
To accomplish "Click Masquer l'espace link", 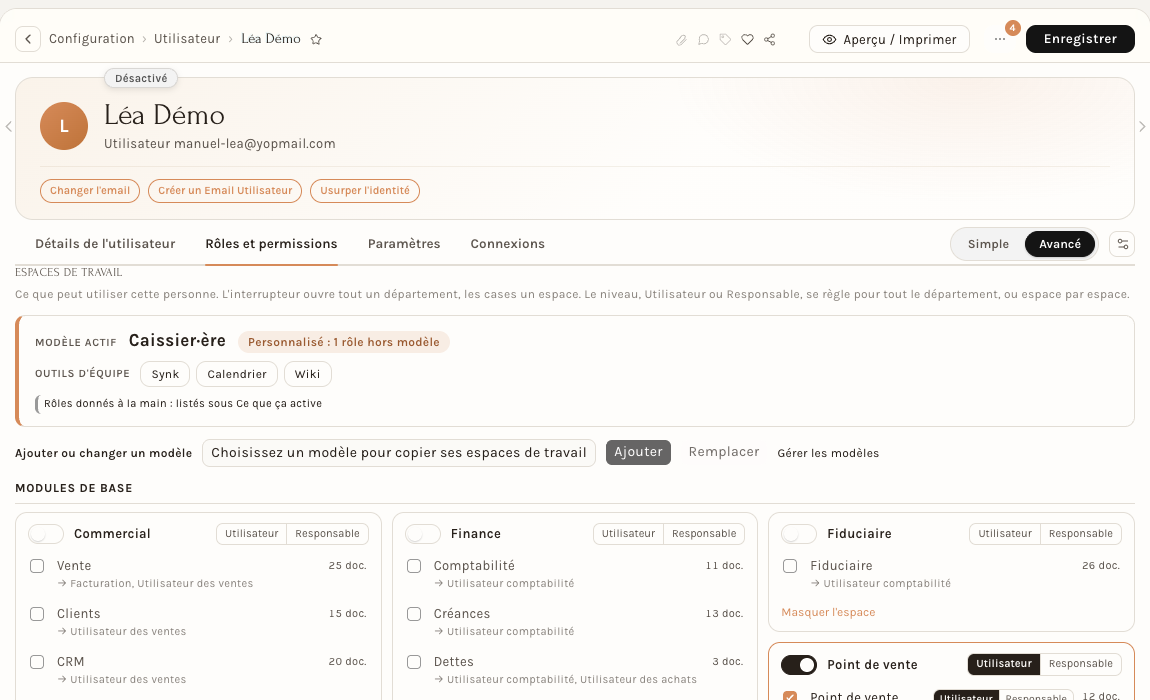I will [828, 613].
